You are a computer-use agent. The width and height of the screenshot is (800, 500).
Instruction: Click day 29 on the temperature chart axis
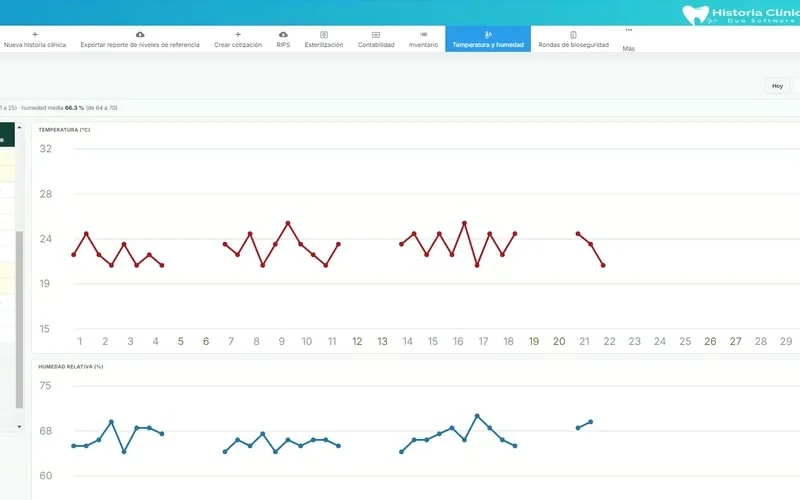(786, 341)
